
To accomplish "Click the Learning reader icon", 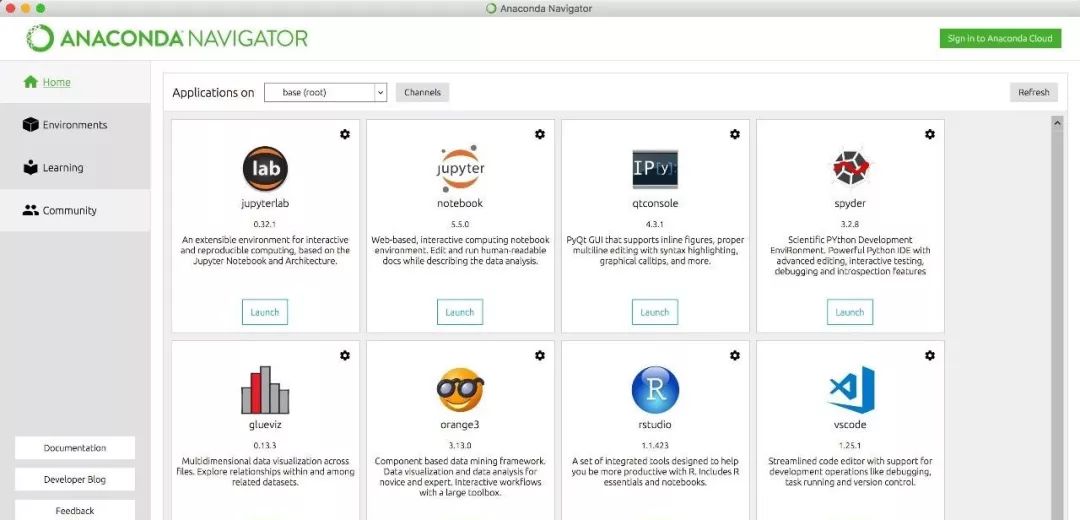I will pos(30,167).
